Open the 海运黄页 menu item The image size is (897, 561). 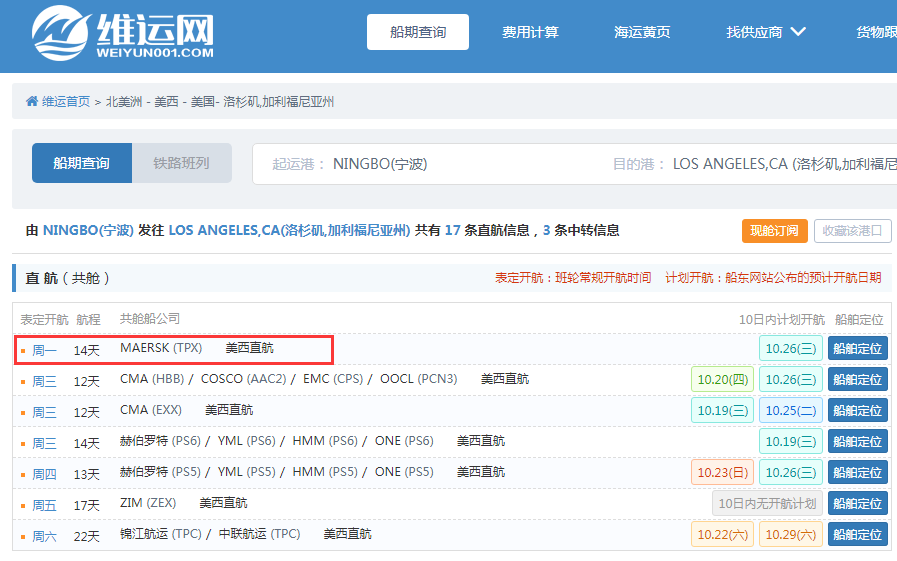pos(642,32)
